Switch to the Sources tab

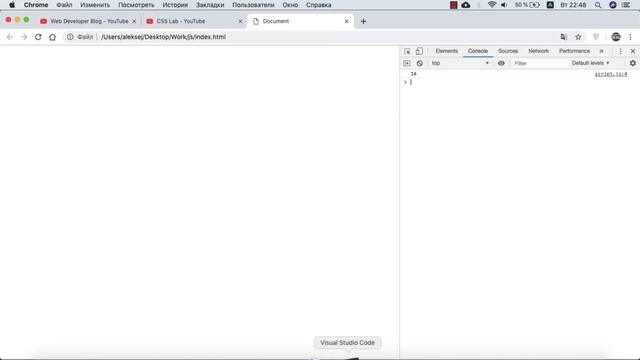pyautogui.click(x=508, y=51)
